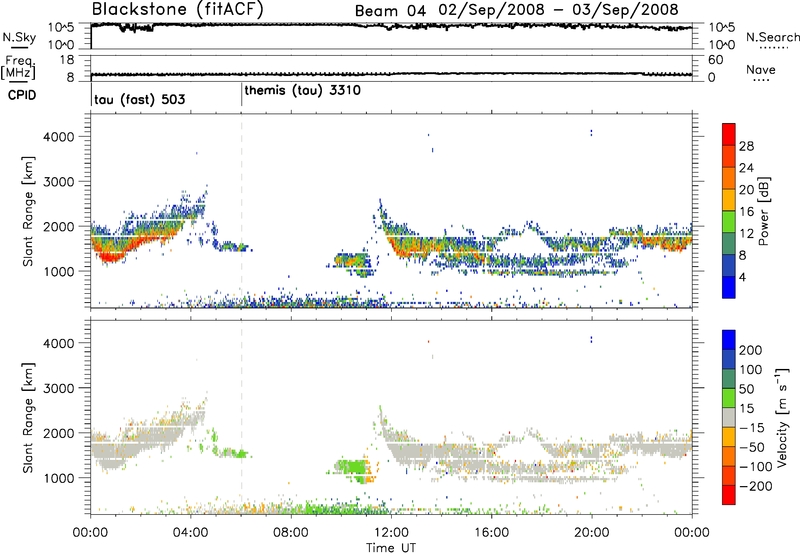This screenshot has width=800, height=554.
Task: Click the Time UT axis title
Action: [391, 548]
